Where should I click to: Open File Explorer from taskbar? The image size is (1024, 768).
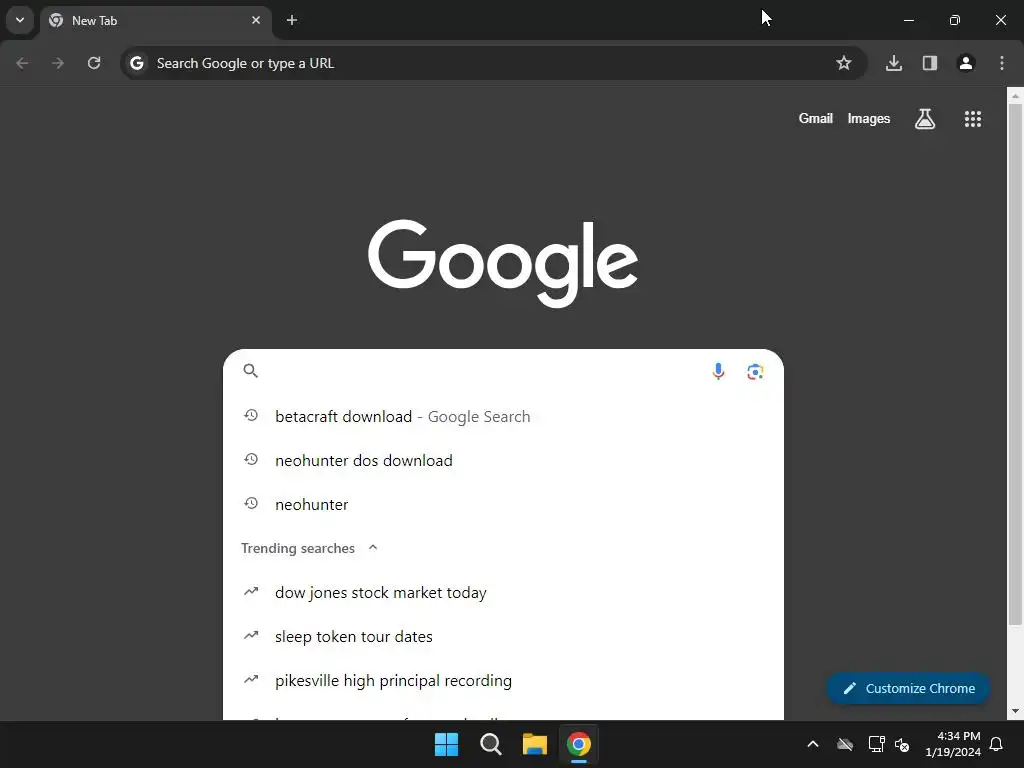(534, 744)
